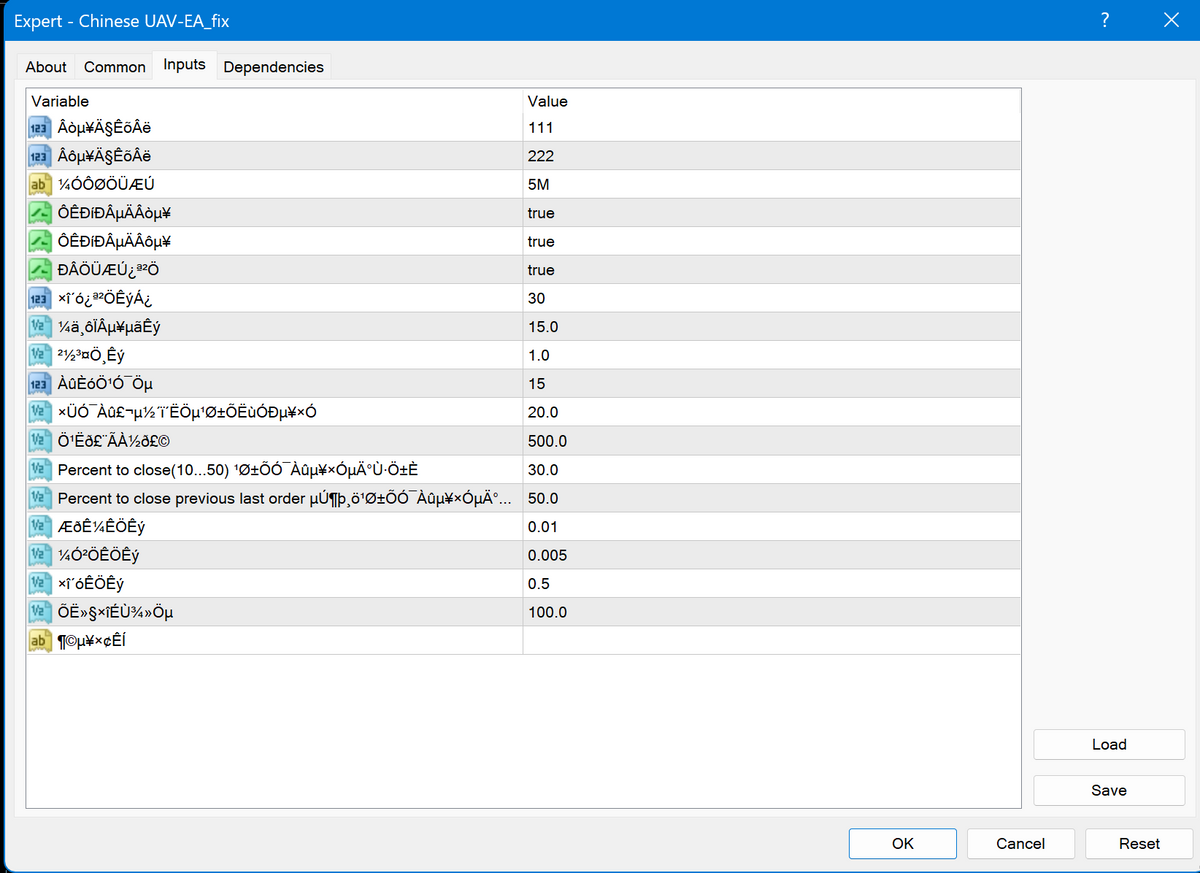Open the Common tab
The image size is (1200, 873).
(115, 67)
